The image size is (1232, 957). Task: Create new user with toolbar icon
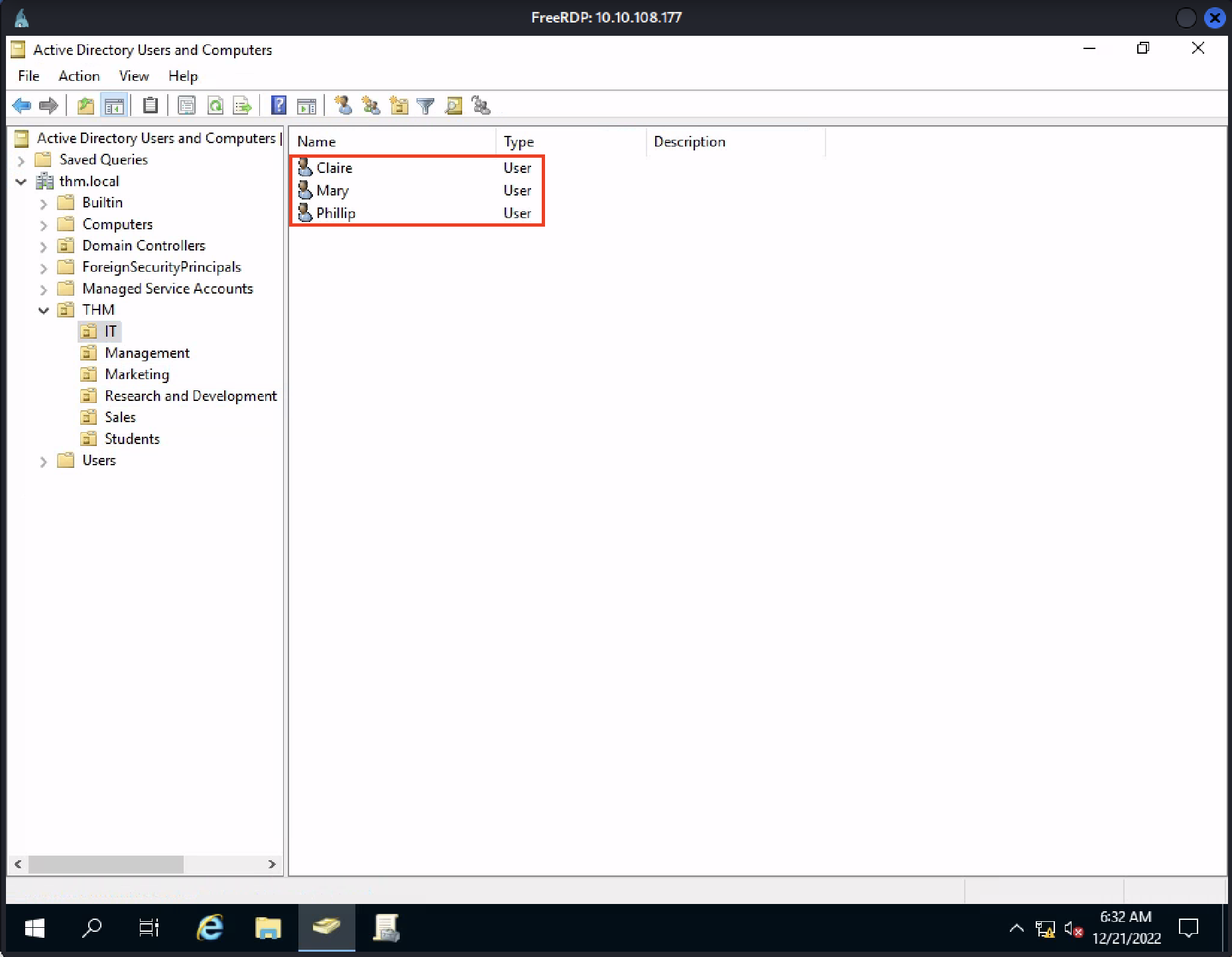343,105
